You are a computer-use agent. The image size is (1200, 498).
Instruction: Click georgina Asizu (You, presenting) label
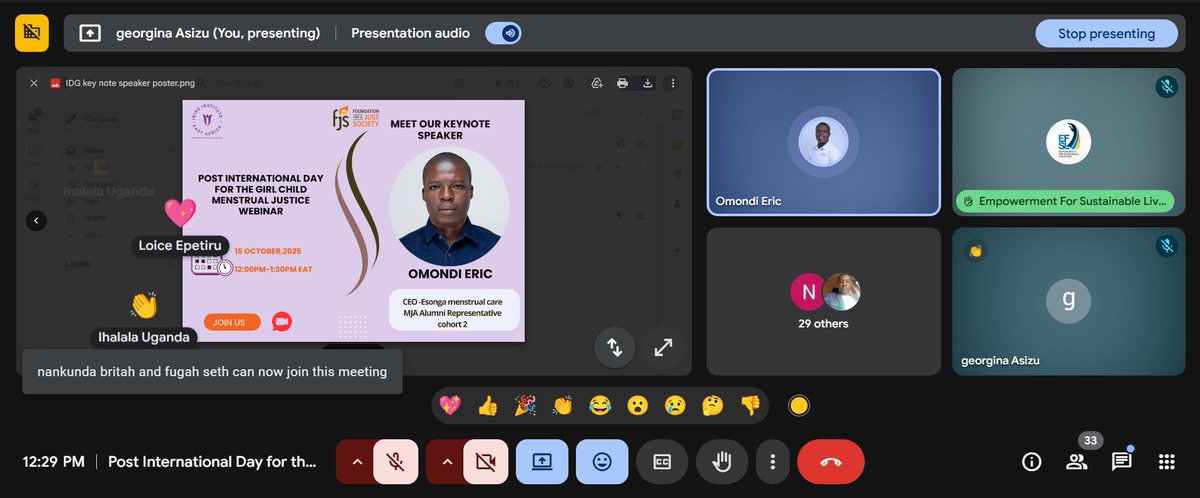(x=218, y=33)
